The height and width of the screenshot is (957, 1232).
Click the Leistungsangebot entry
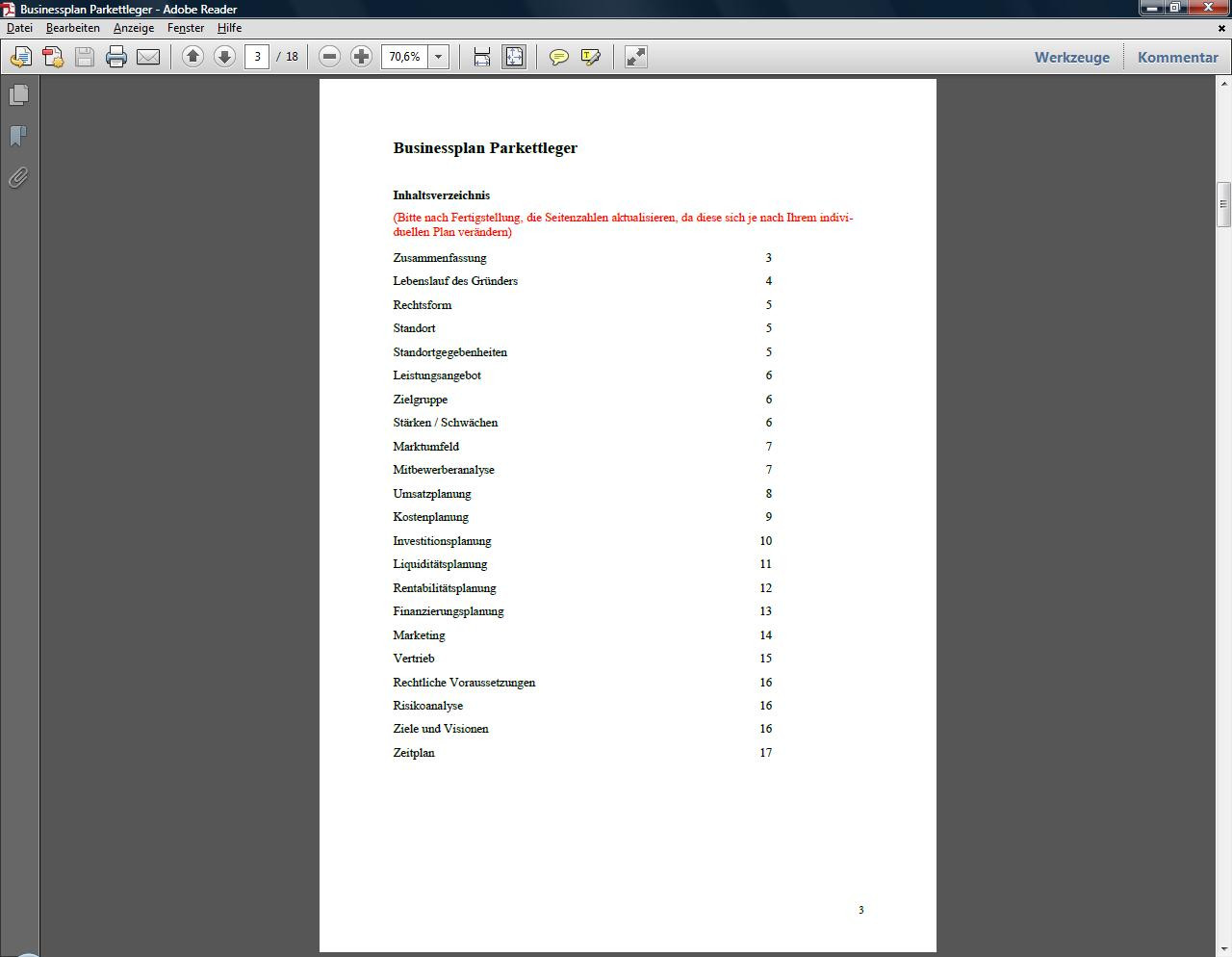coord(437,375)
